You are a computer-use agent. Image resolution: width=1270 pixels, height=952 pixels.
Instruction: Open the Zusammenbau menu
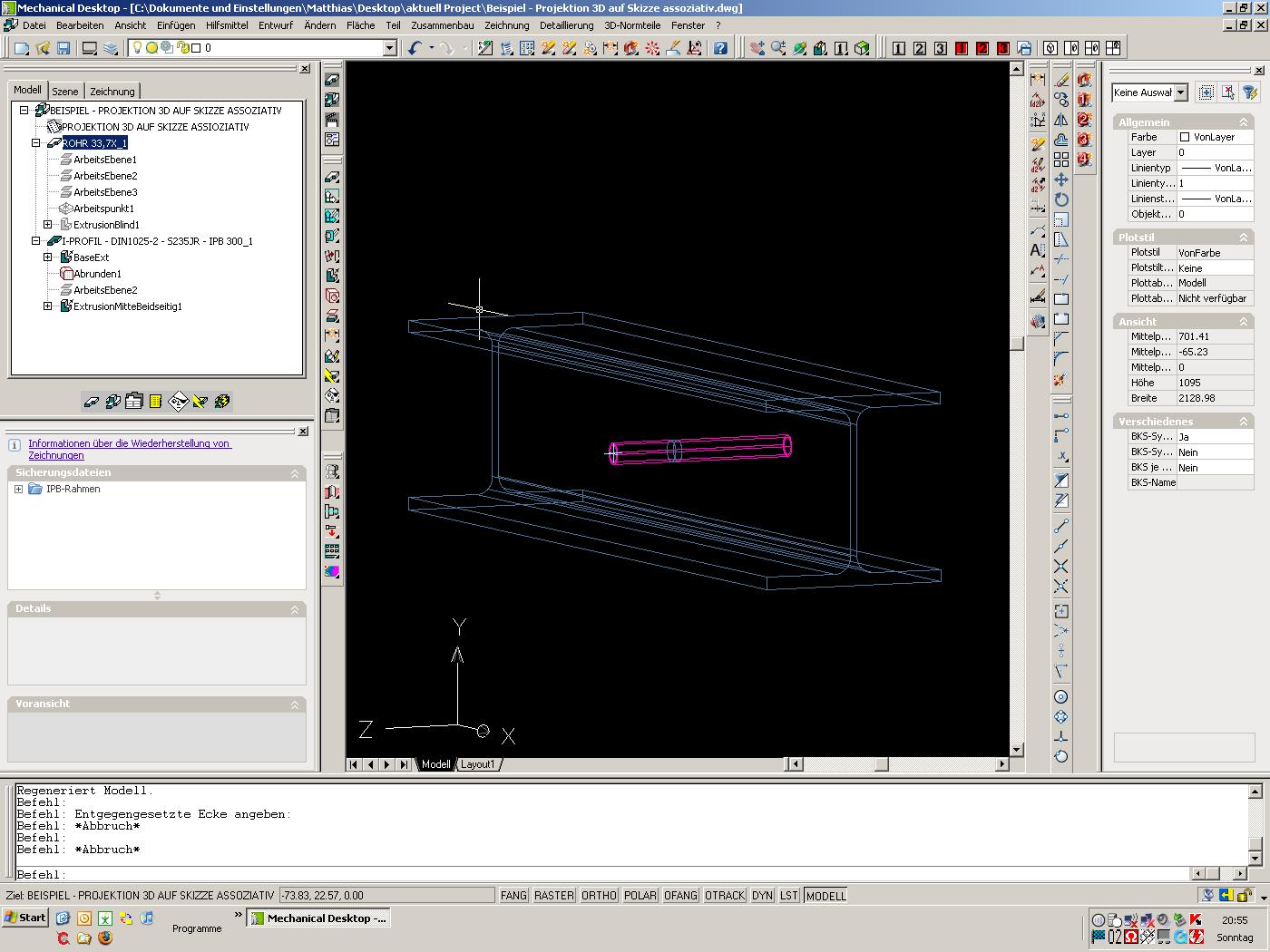coord(443,25)
